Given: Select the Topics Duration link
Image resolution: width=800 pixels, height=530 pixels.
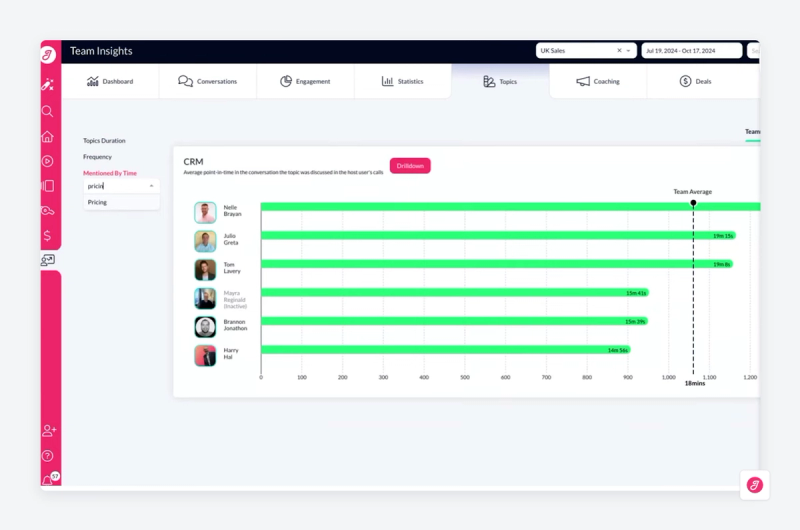Looking at the screenshot, I should [104, 141].
